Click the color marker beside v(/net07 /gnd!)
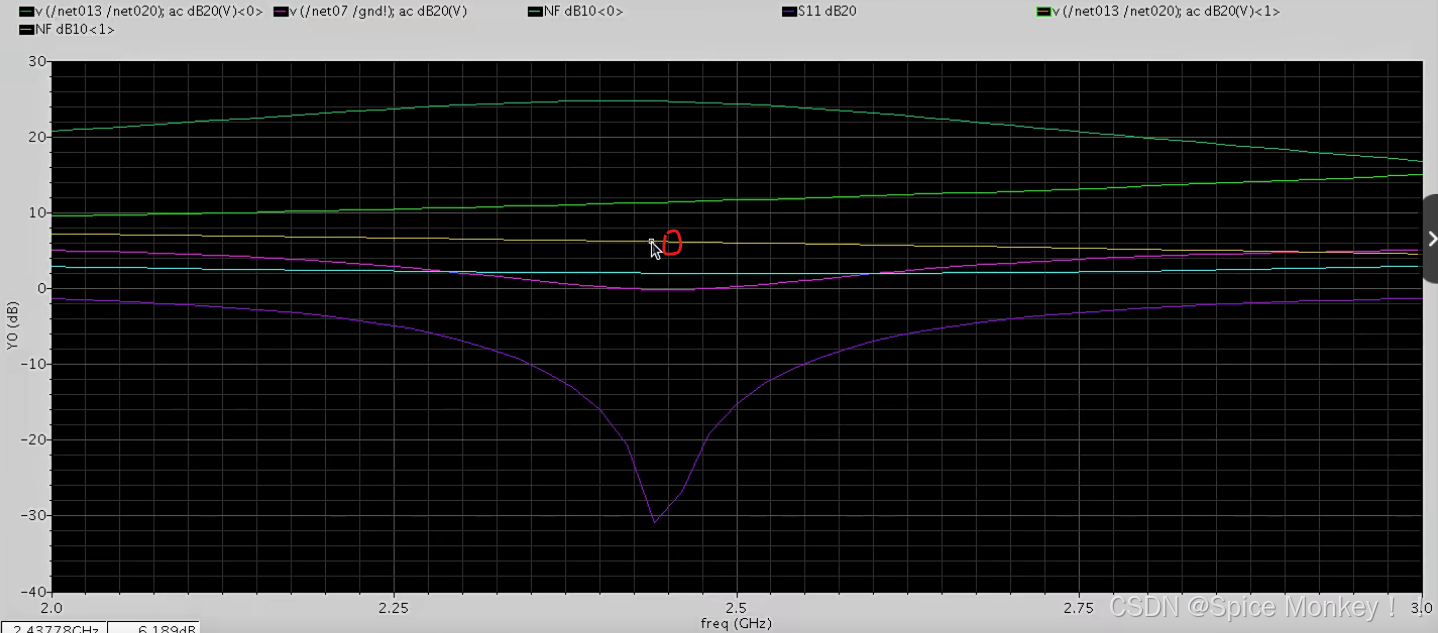The width and height of the screenshot is (1438, 633). coord(281,12)
